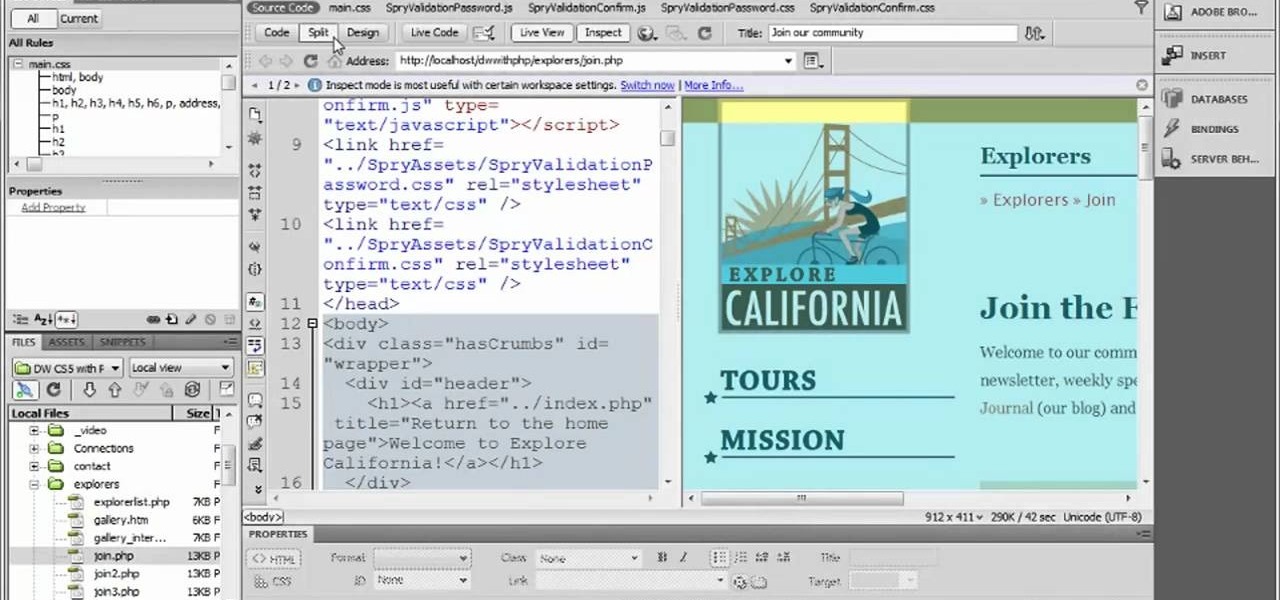Switch to Code view
Image resolution: width=1280 pixels, height=600 pixels.
pyautogui.click(x=277, y=33)
